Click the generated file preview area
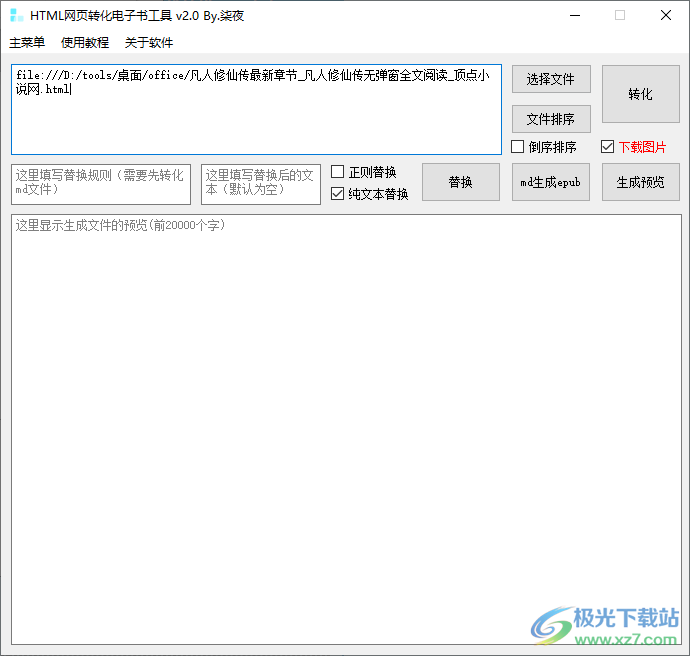The height and width of the screenshot is (656, 690). click(x=347, y=429)
